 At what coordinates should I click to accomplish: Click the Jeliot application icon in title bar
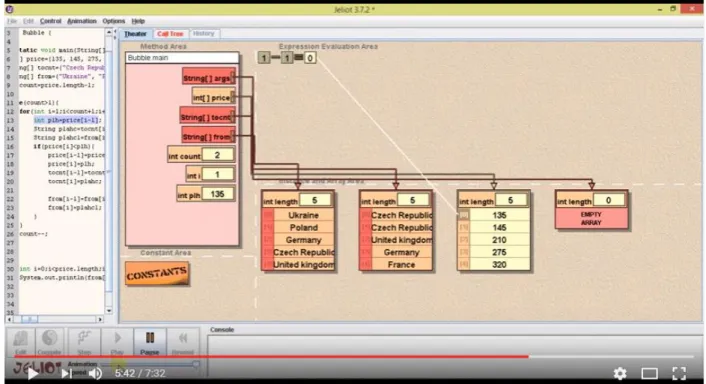tap(9, 9)
